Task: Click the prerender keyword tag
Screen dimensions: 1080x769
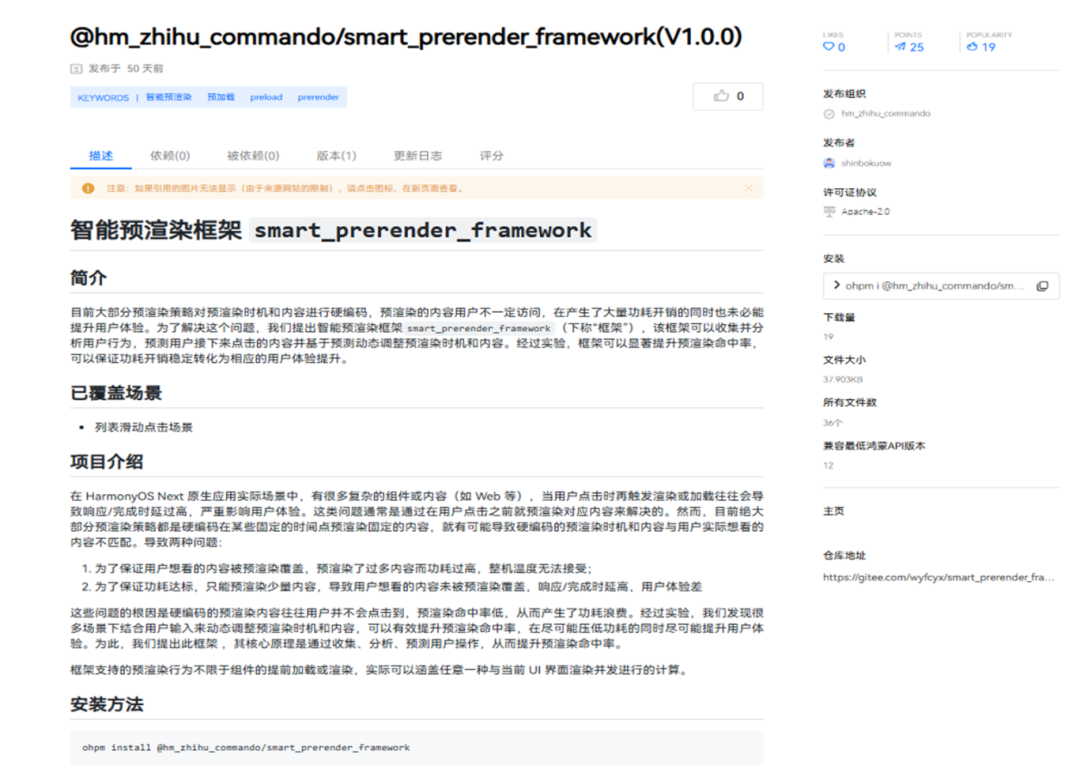Action: click(x=318, y=98)
